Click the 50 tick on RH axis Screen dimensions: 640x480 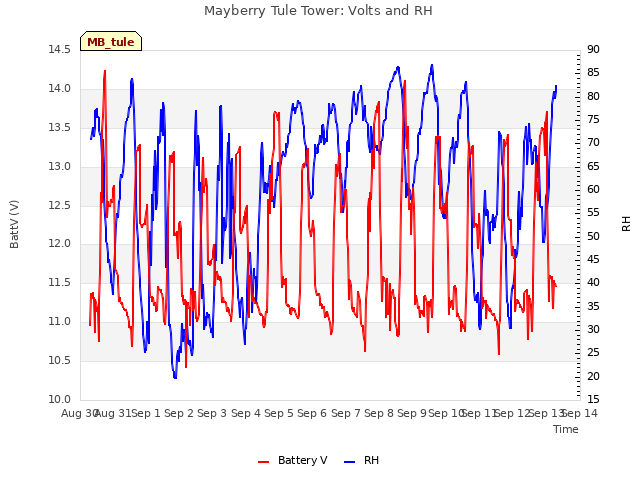[x=593, y=236]
